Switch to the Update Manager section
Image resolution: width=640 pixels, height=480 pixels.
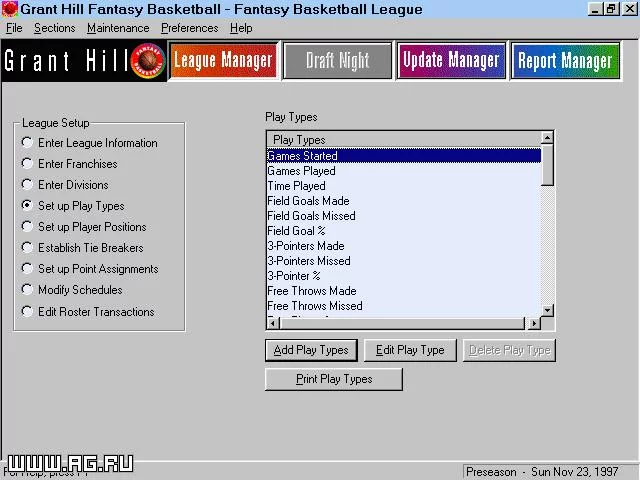451,60
